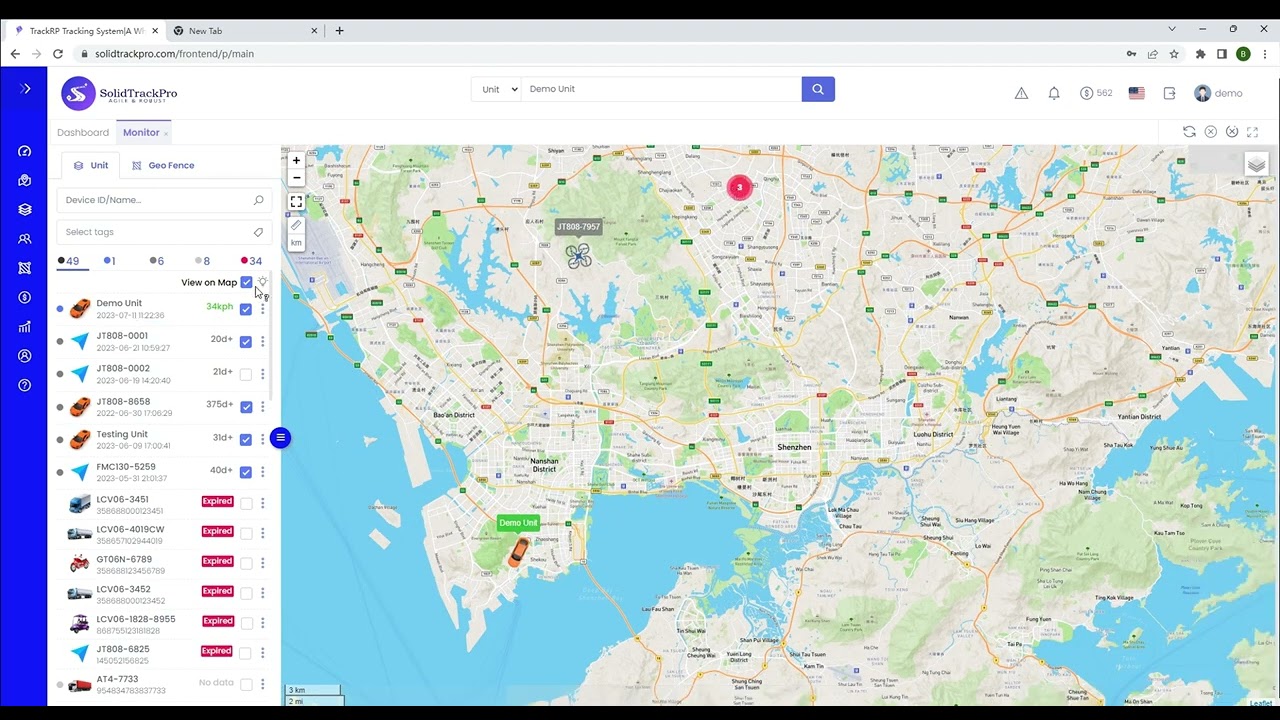Viewport: 1280px width, 720px height.
Task: Click the refresh tabs icon above map
Action: coord(1189,132)
